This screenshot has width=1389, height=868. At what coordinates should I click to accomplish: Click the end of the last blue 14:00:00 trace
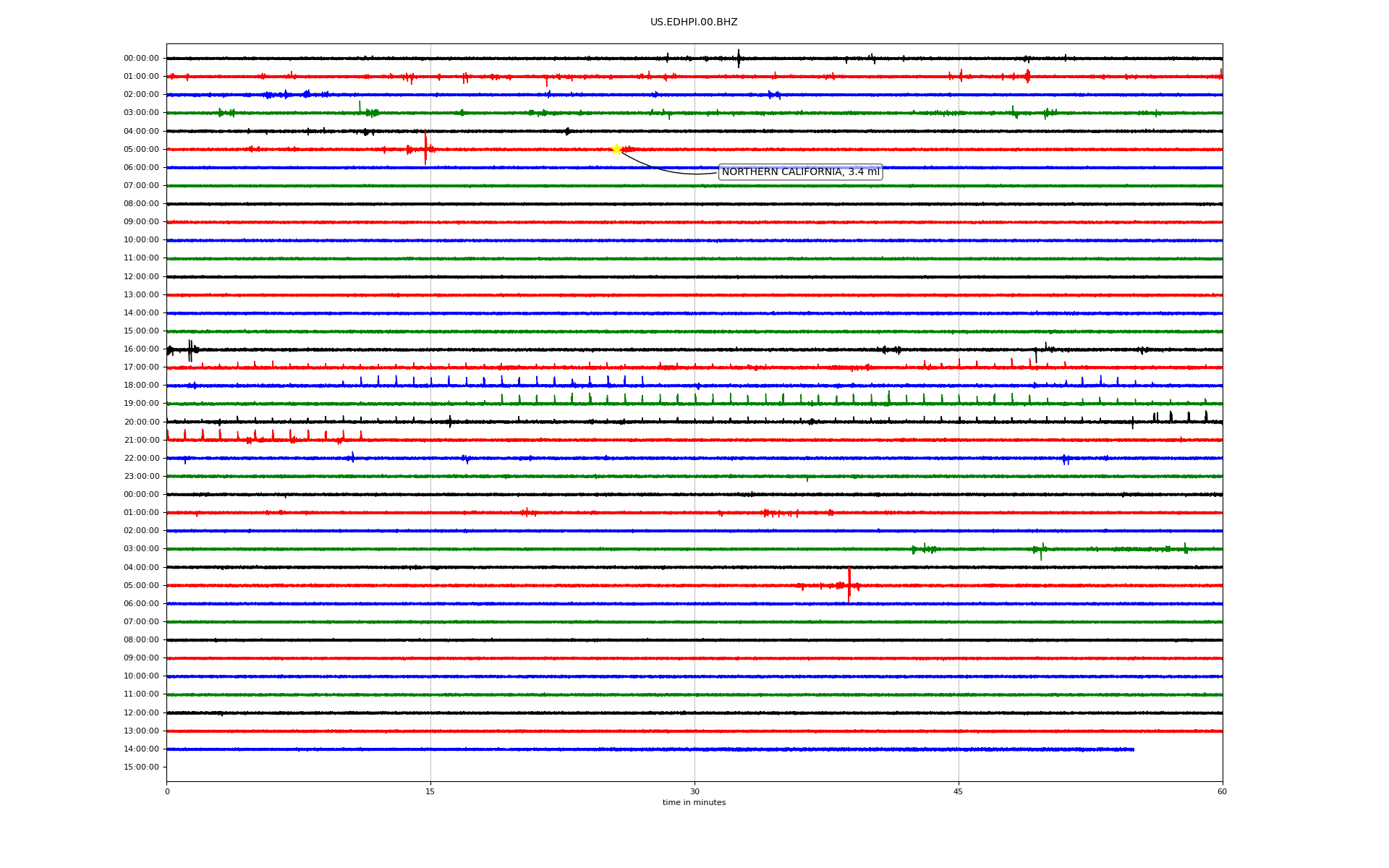tap(1133, 749)
